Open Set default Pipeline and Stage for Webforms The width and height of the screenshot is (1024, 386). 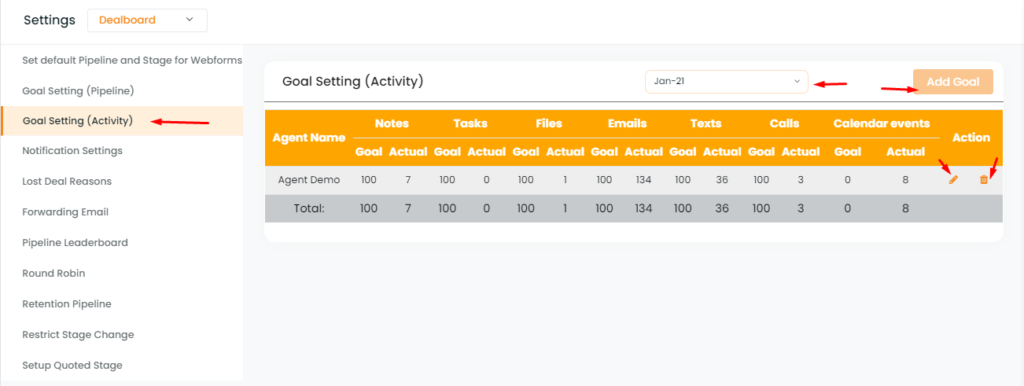point(133,60)
